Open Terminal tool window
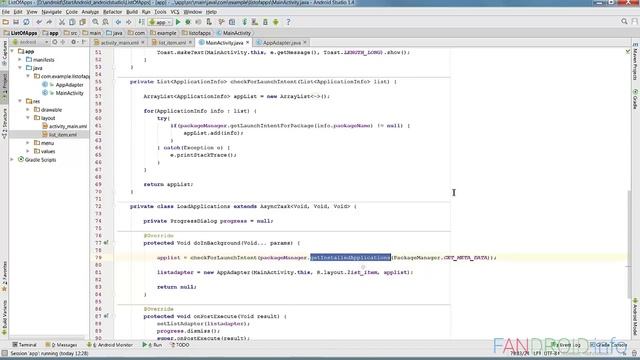The height and width of the screenshot is (360, 640). tap(24, 345)
